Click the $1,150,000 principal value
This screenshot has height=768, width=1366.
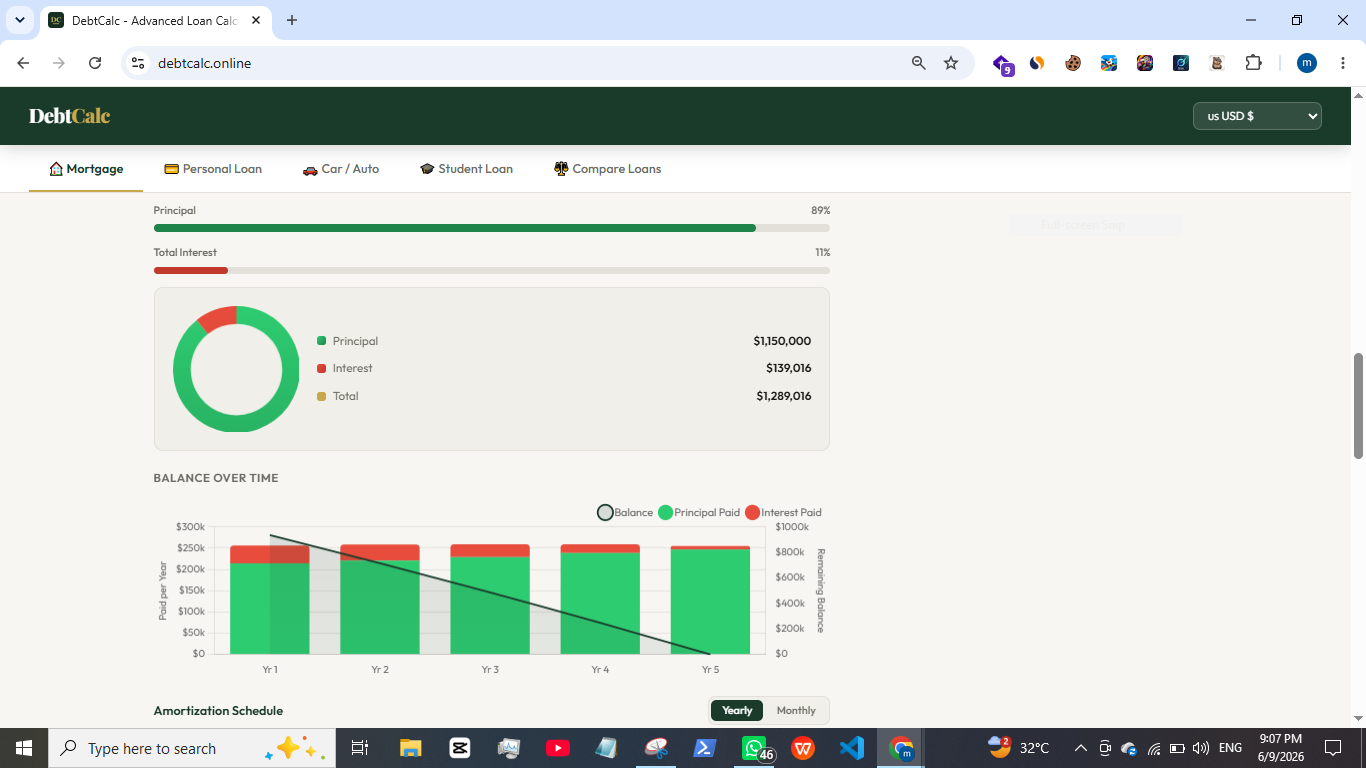782,341
